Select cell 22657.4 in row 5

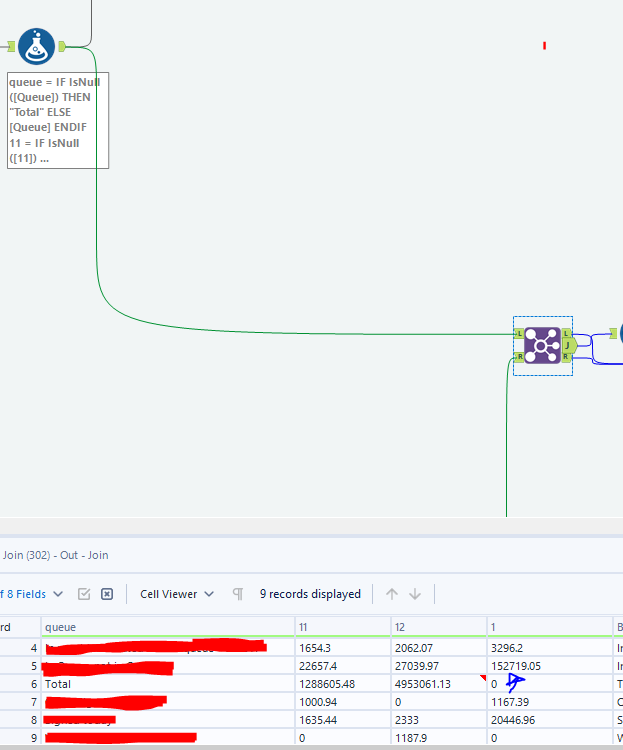(343, 666)
